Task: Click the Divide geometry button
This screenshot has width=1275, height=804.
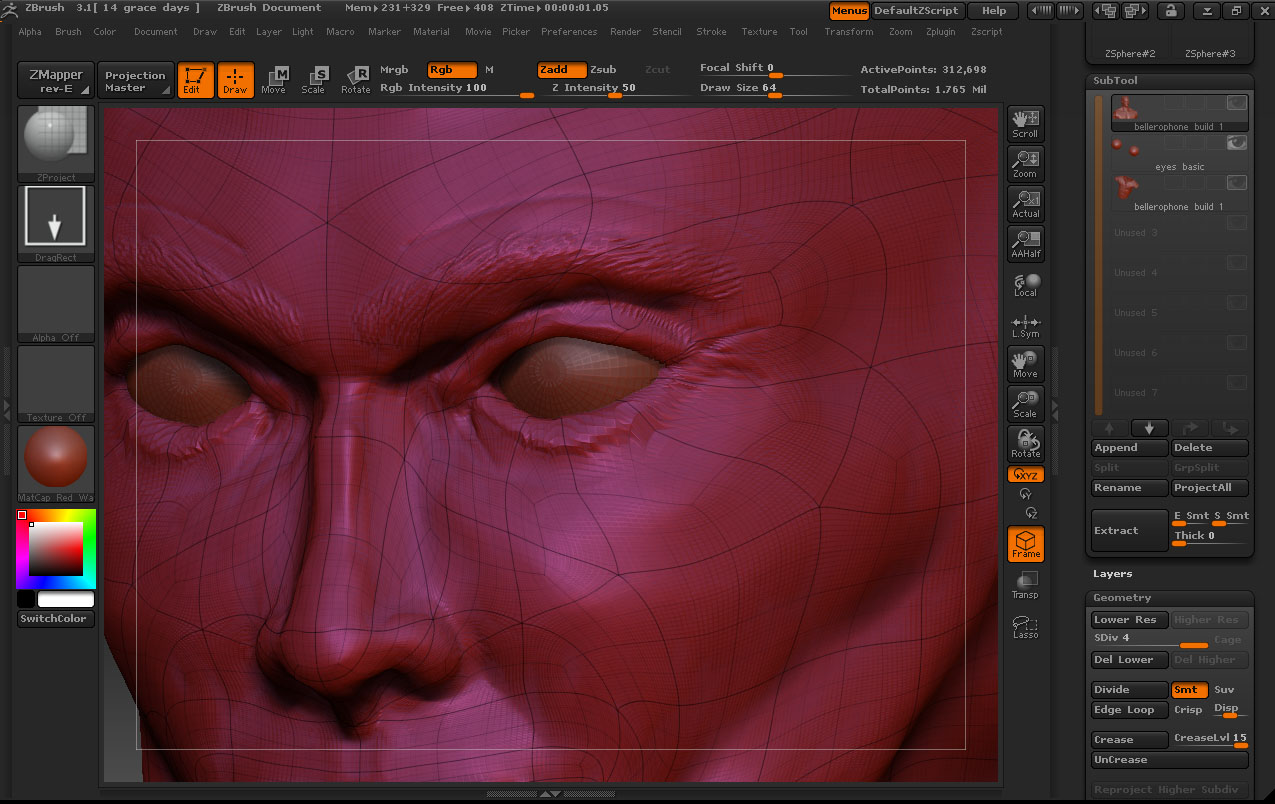Action: (x=1130, y=690)
